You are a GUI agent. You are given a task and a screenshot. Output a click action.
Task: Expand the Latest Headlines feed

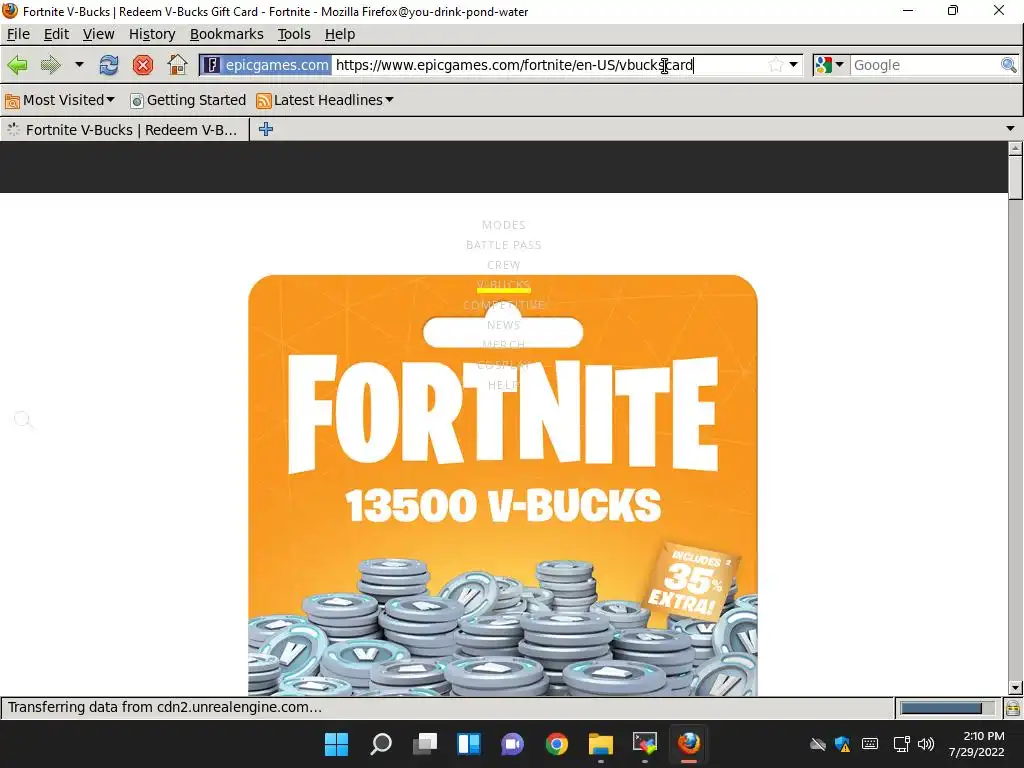pyautogui.click(x=325, y=100)
